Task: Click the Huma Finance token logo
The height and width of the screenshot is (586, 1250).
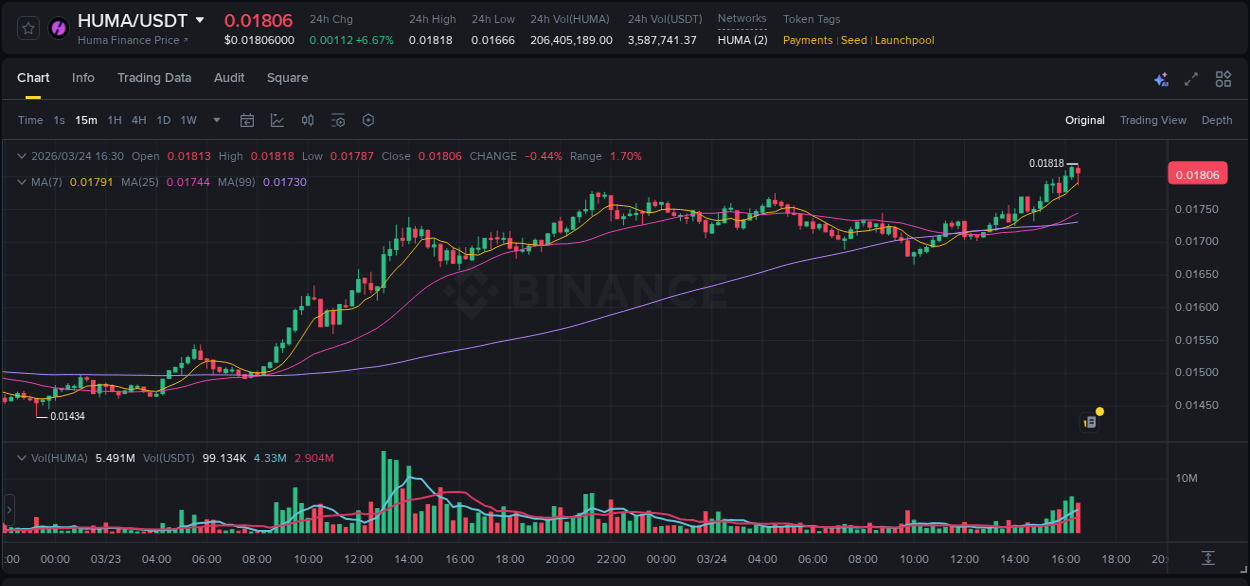Action: (x=59, y=28)
